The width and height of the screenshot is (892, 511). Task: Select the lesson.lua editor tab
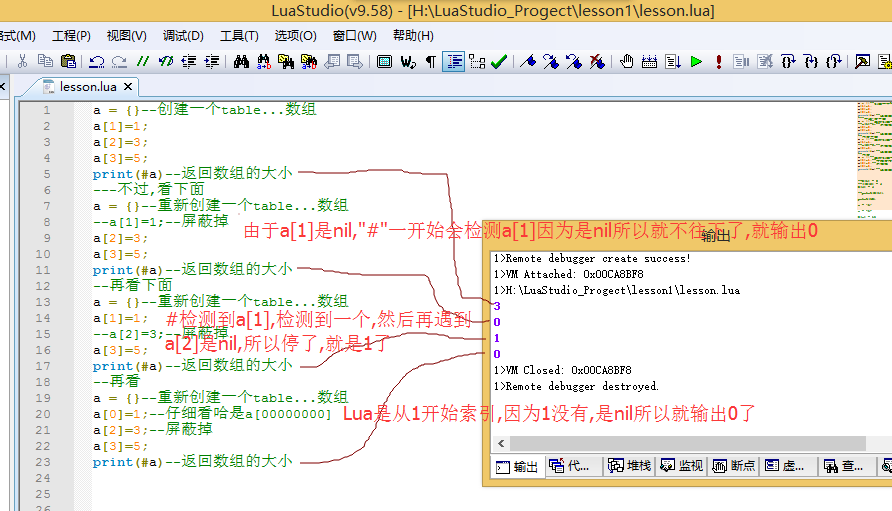click(81, 86)
